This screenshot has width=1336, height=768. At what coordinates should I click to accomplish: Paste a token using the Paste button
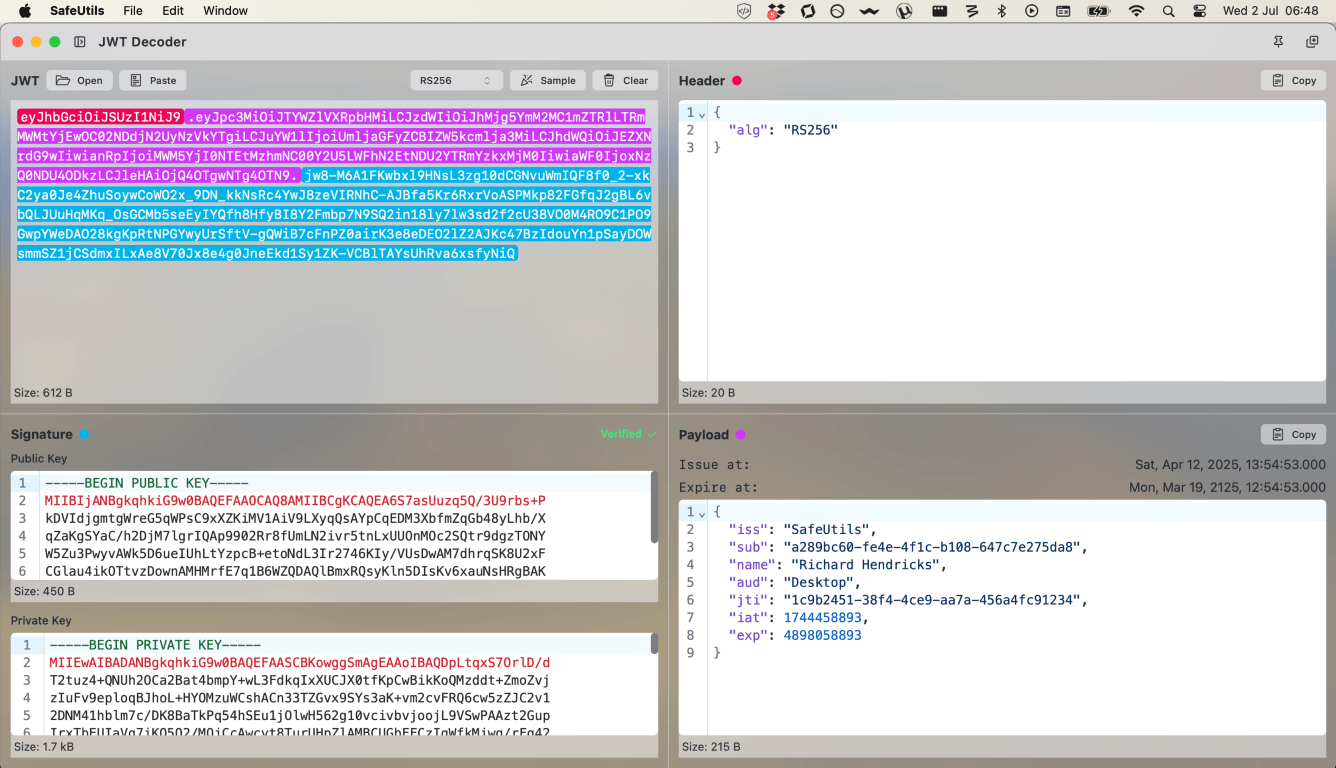153,80
